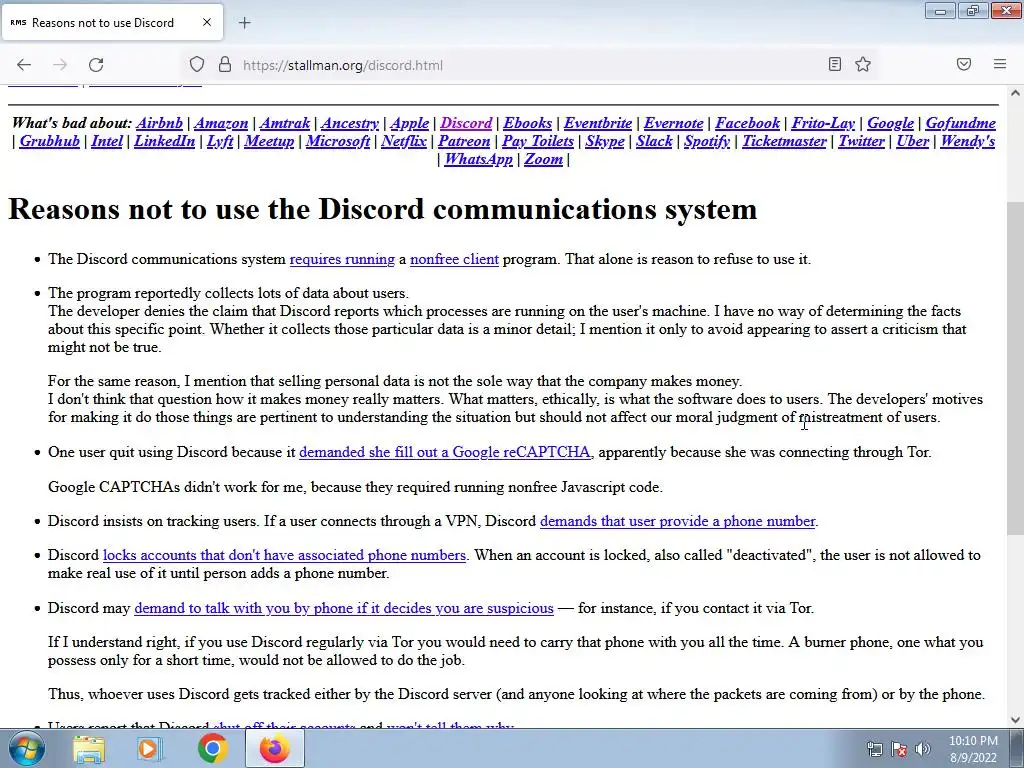This screenshot has height=768, width=1024.
Task: Open the LinkedIn link
Action: (x=165, y=141)
